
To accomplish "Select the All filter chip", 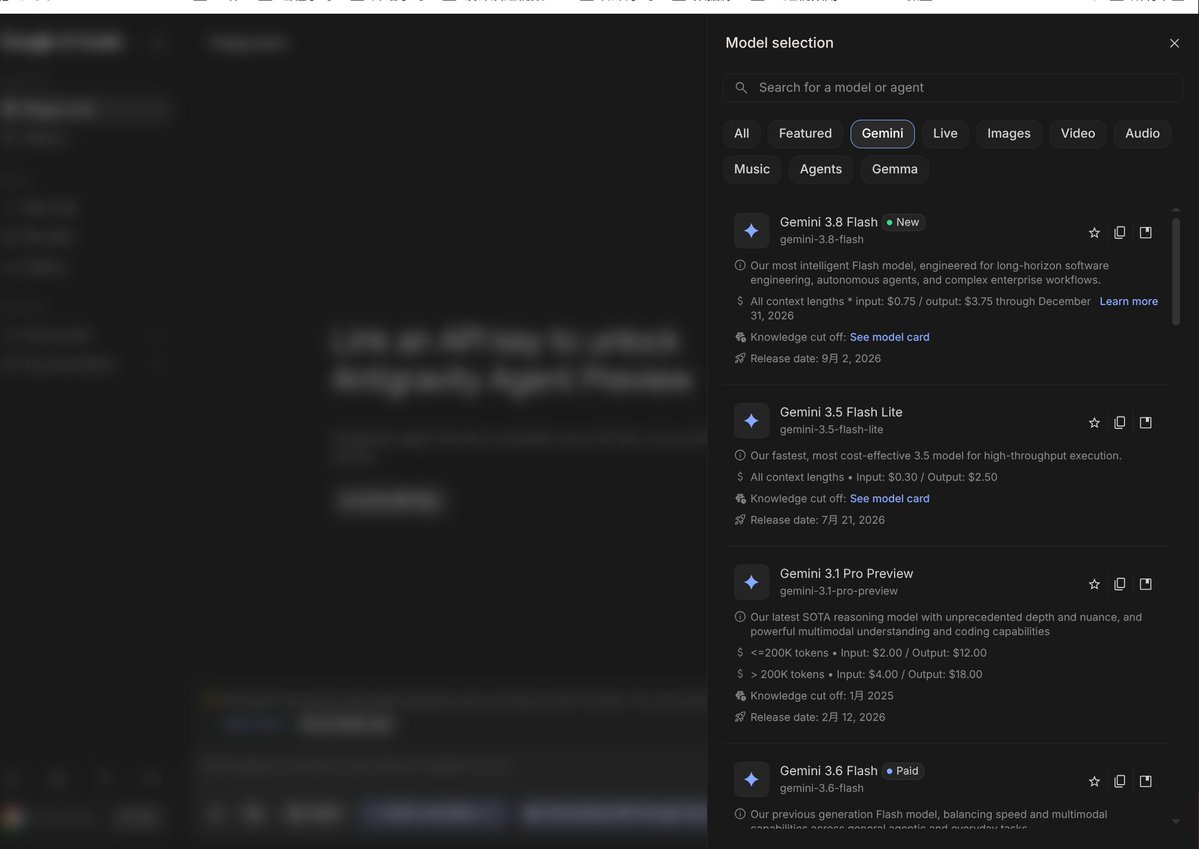I will pos(742,133).
